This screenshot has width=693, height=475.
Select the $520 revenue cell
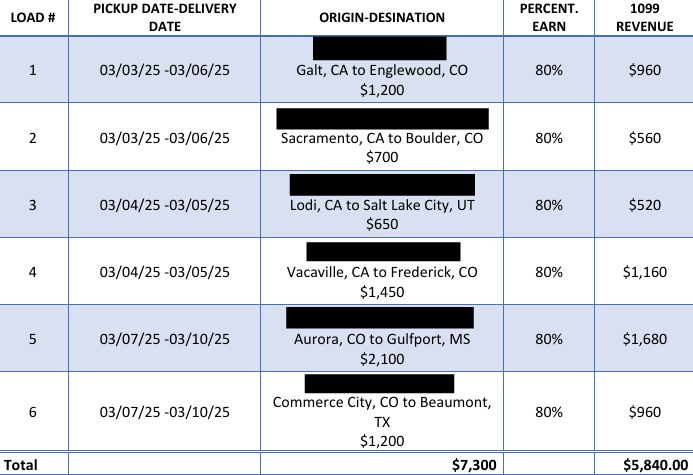tap(644, 204)
